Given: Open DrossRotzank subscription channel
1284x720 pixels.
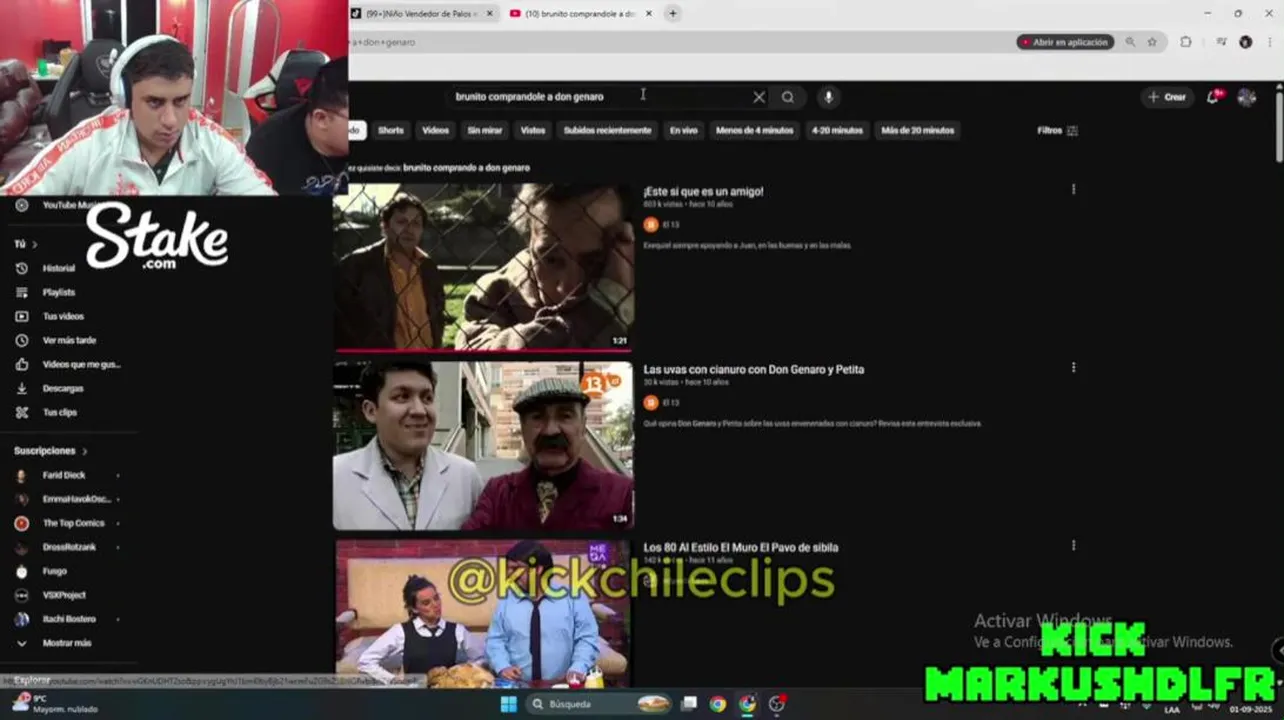Looking at the screenshot, I should point(70,547).
